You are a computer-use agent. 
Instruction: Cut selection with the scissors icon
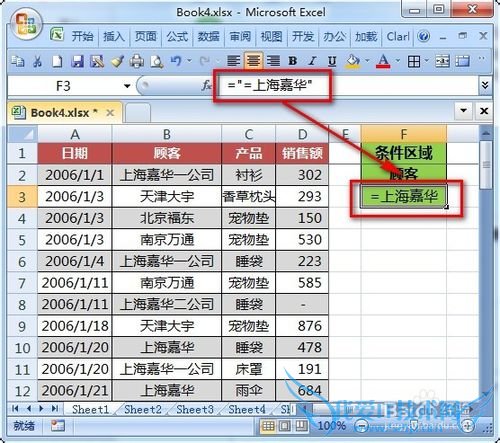[x=37, y=61]
